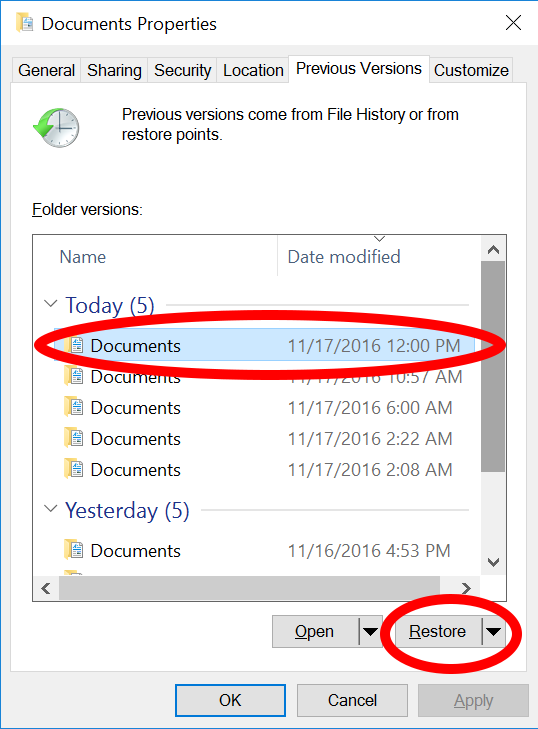Switch to the Security tab
This screenshot has height=729, width=538.
(182, 71)
